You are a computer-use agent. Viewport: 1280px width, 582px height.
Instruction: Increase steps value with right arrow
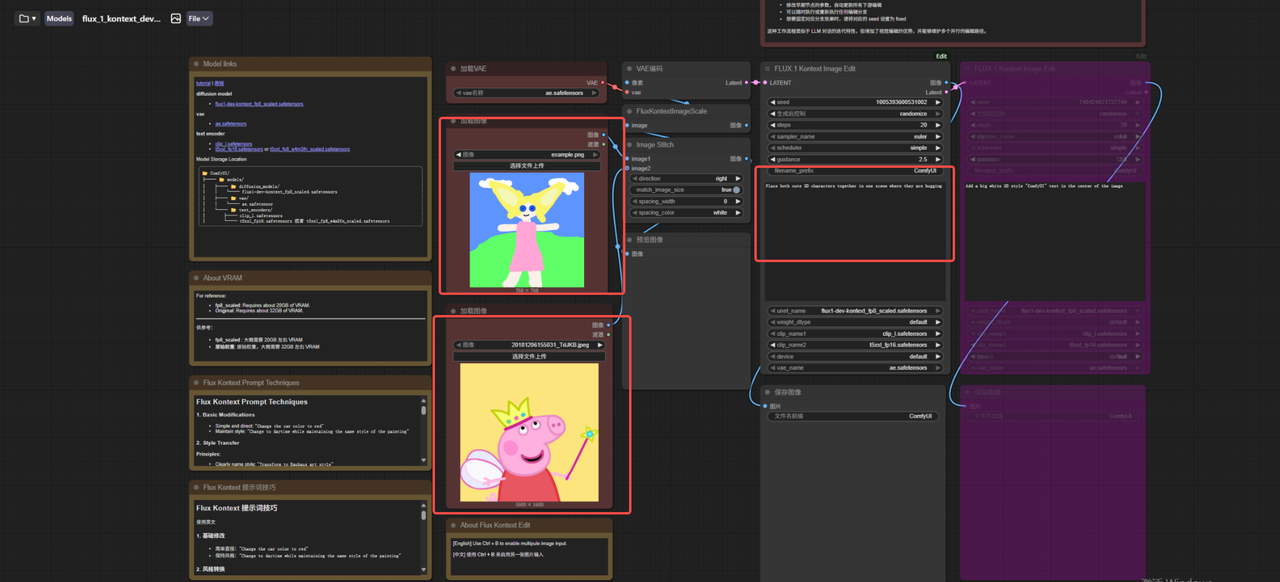click(937, 125)
